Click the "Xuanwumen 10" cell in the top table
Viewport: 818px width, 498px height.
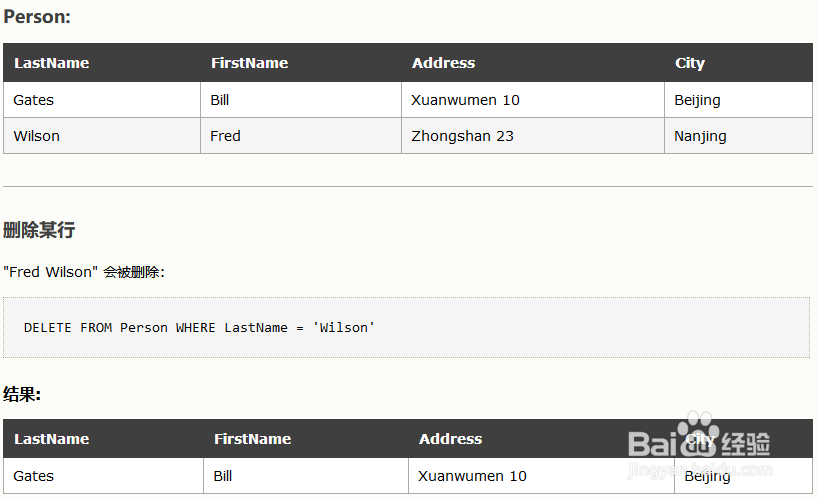pos(465,100)
